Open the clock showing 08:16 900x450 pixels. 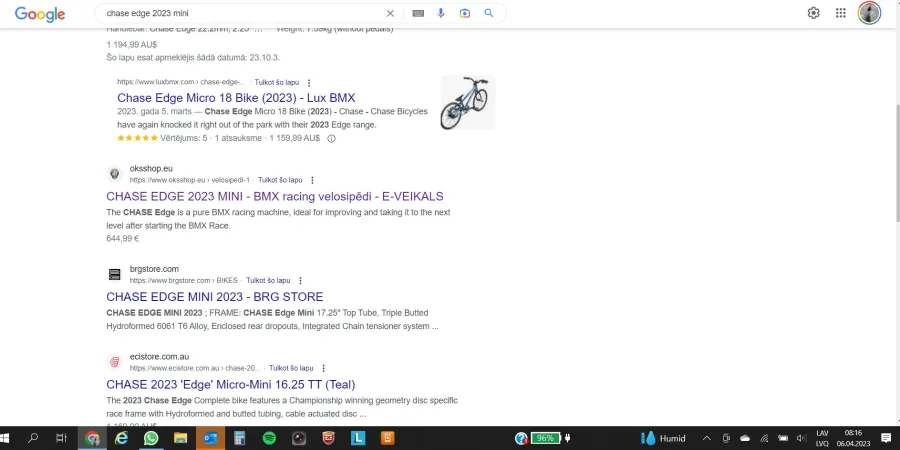853,439
